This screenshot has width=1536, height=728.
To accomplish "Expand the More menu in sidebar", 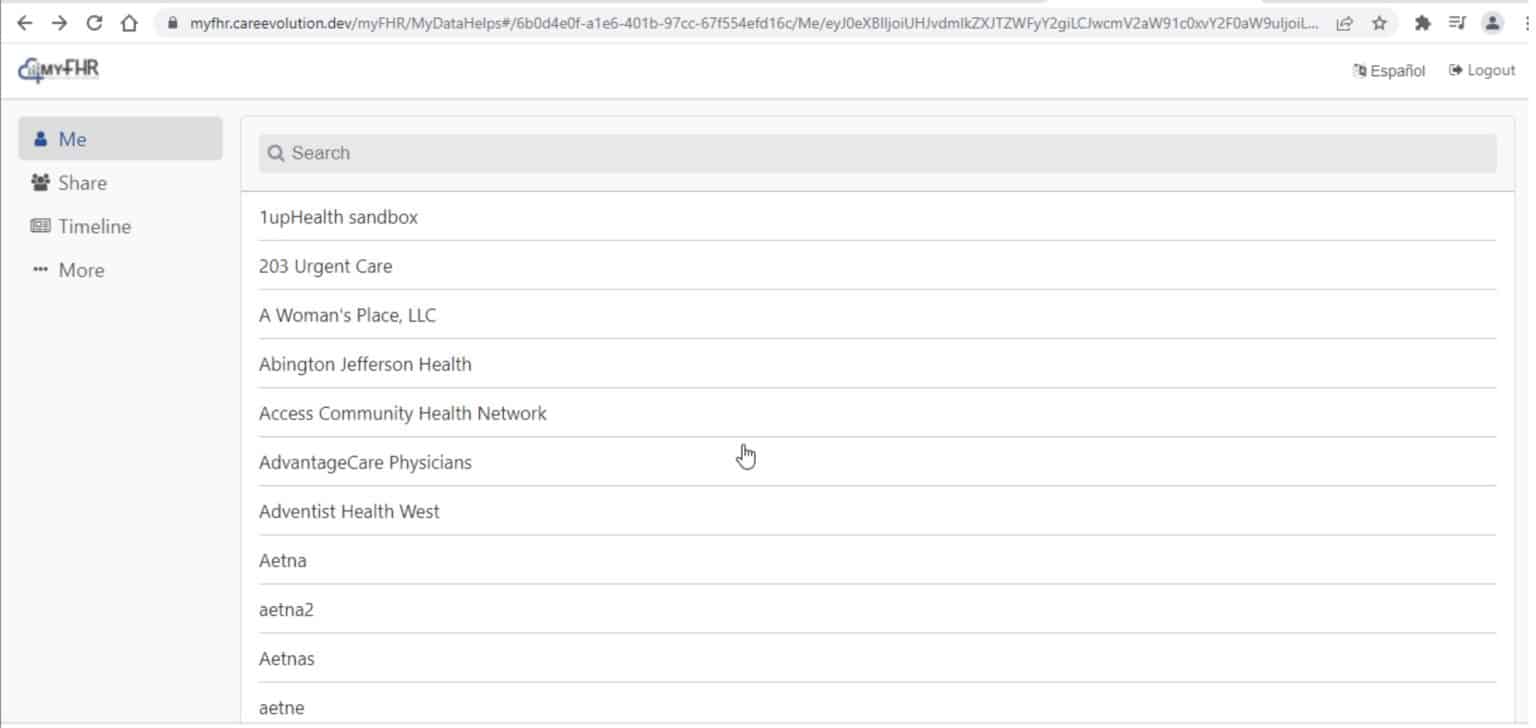I will point(120,270).
